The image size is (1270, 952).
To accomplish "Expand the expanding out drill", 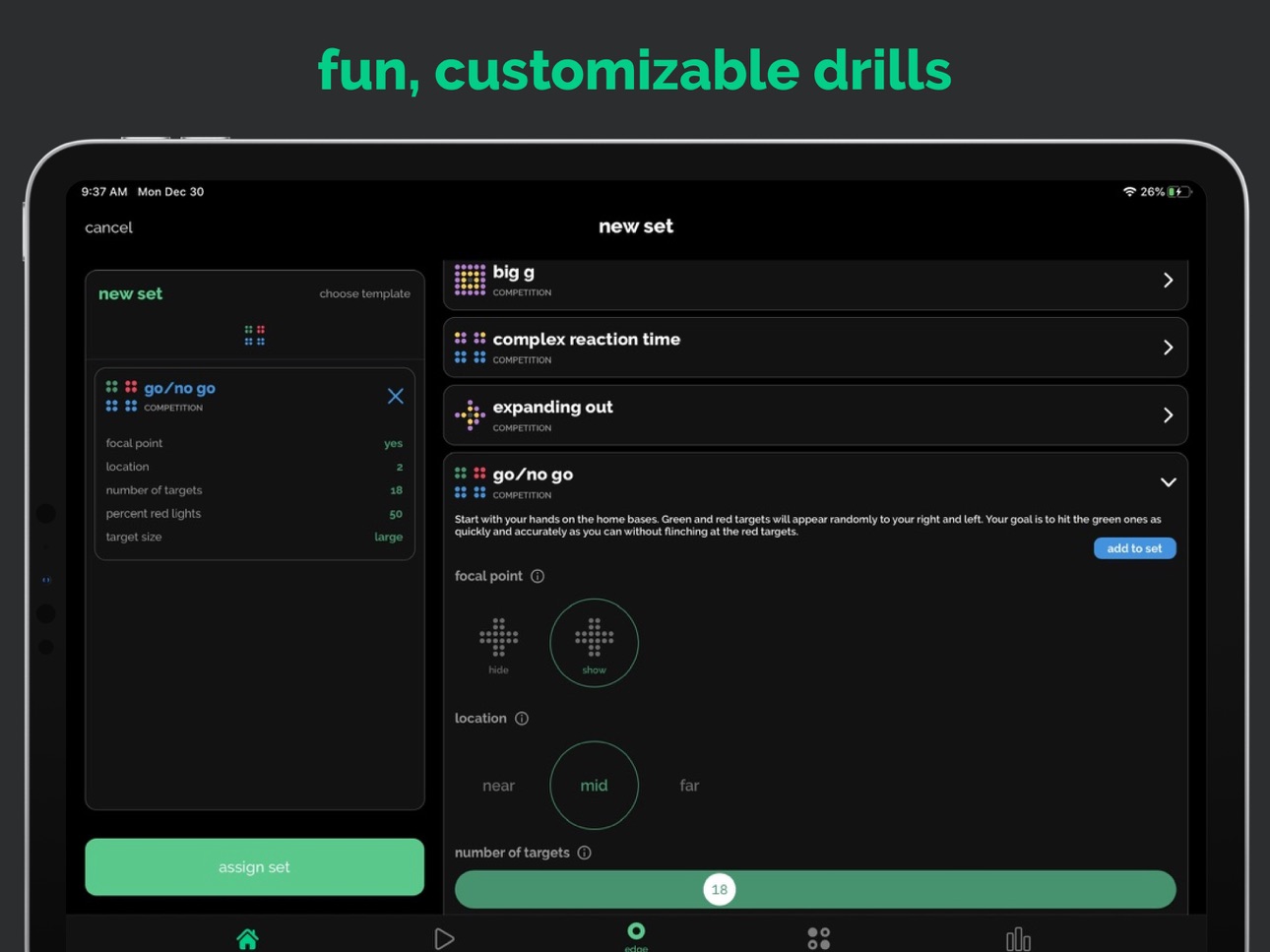I will point(1168,415).
